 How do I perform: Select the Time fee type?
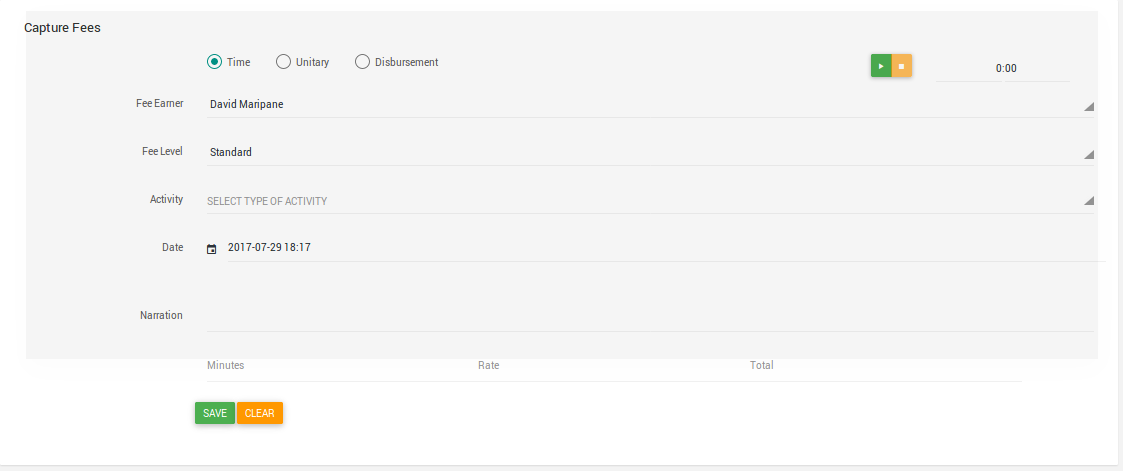point(214,62)
